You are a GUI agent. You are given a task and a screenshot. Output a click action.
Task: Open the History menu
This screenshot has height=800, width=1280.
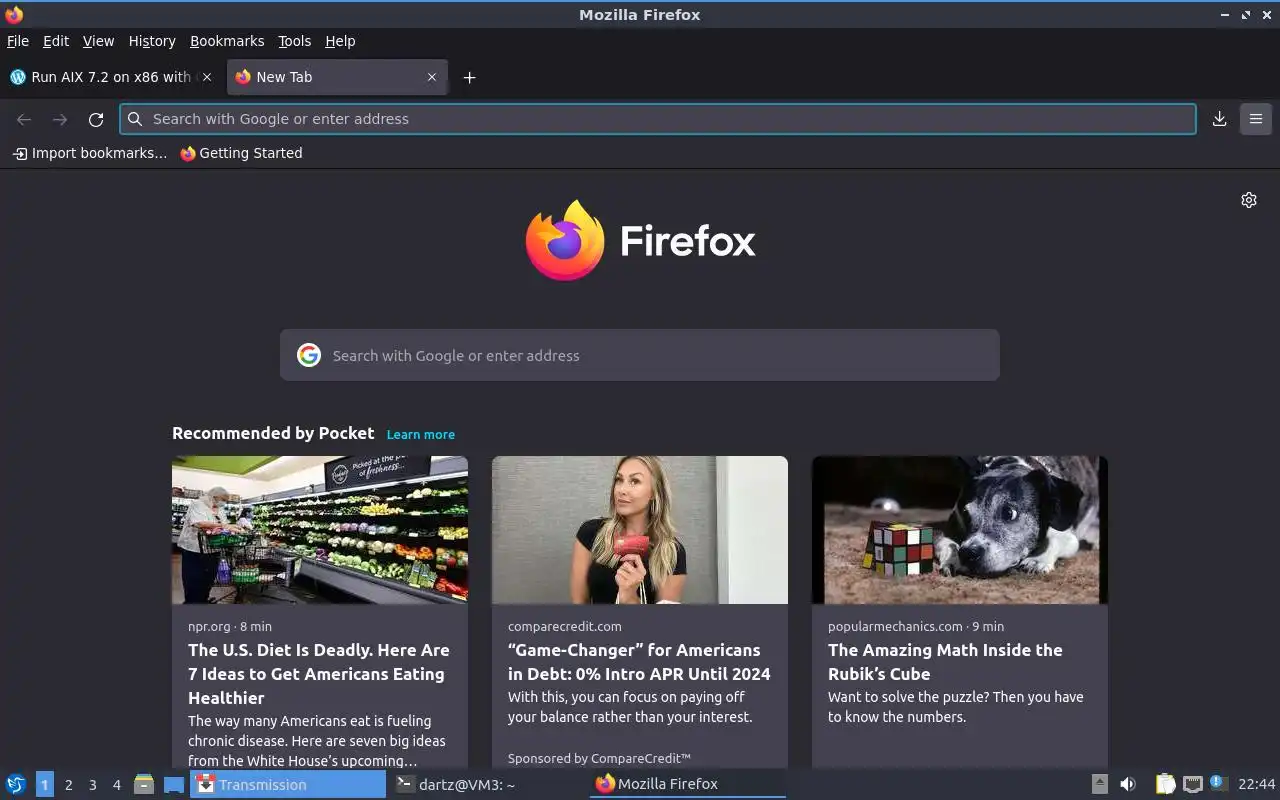[152, 41]
